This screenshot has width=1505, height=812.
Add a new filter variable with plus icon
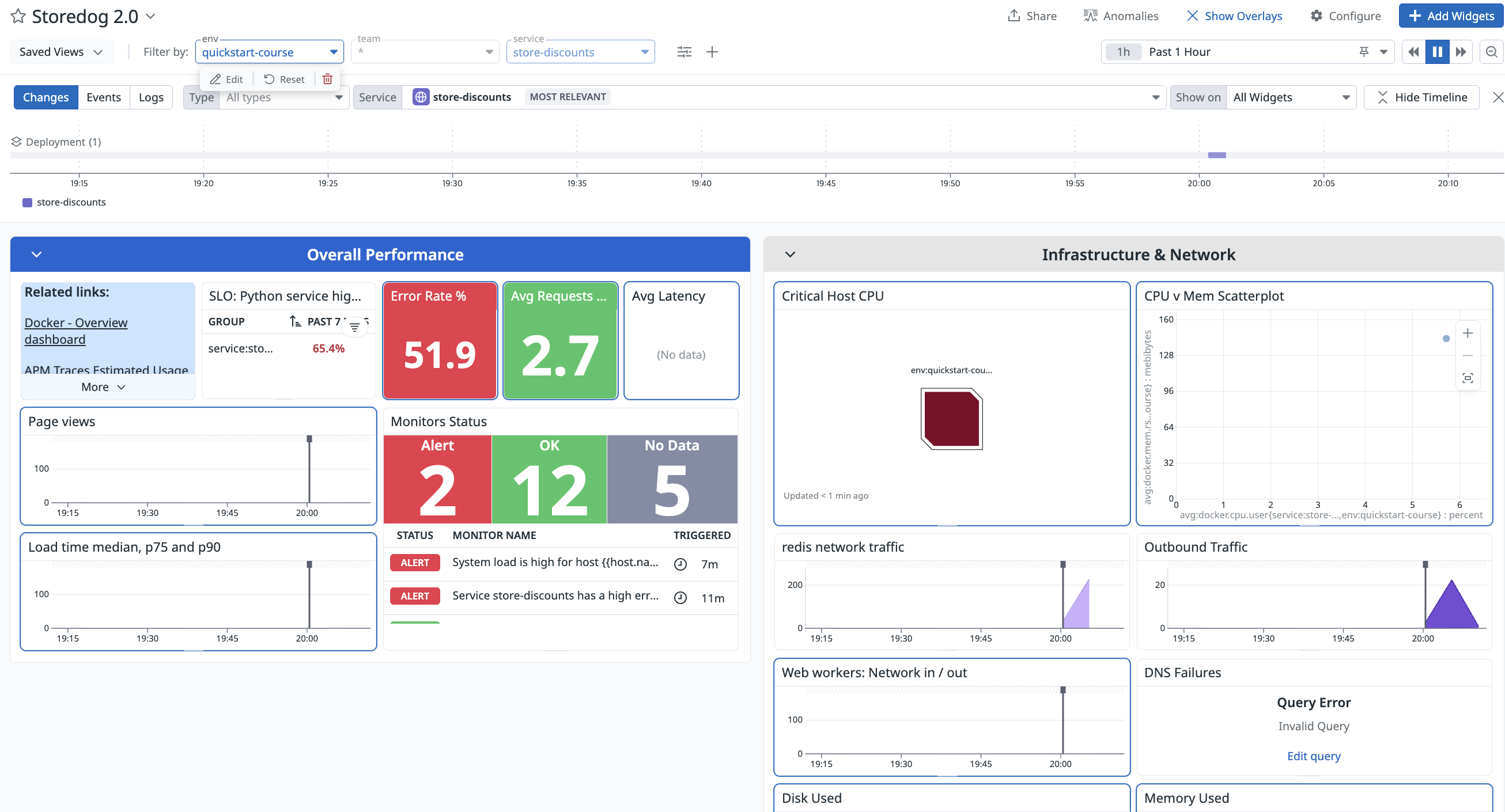coord(712,52)
